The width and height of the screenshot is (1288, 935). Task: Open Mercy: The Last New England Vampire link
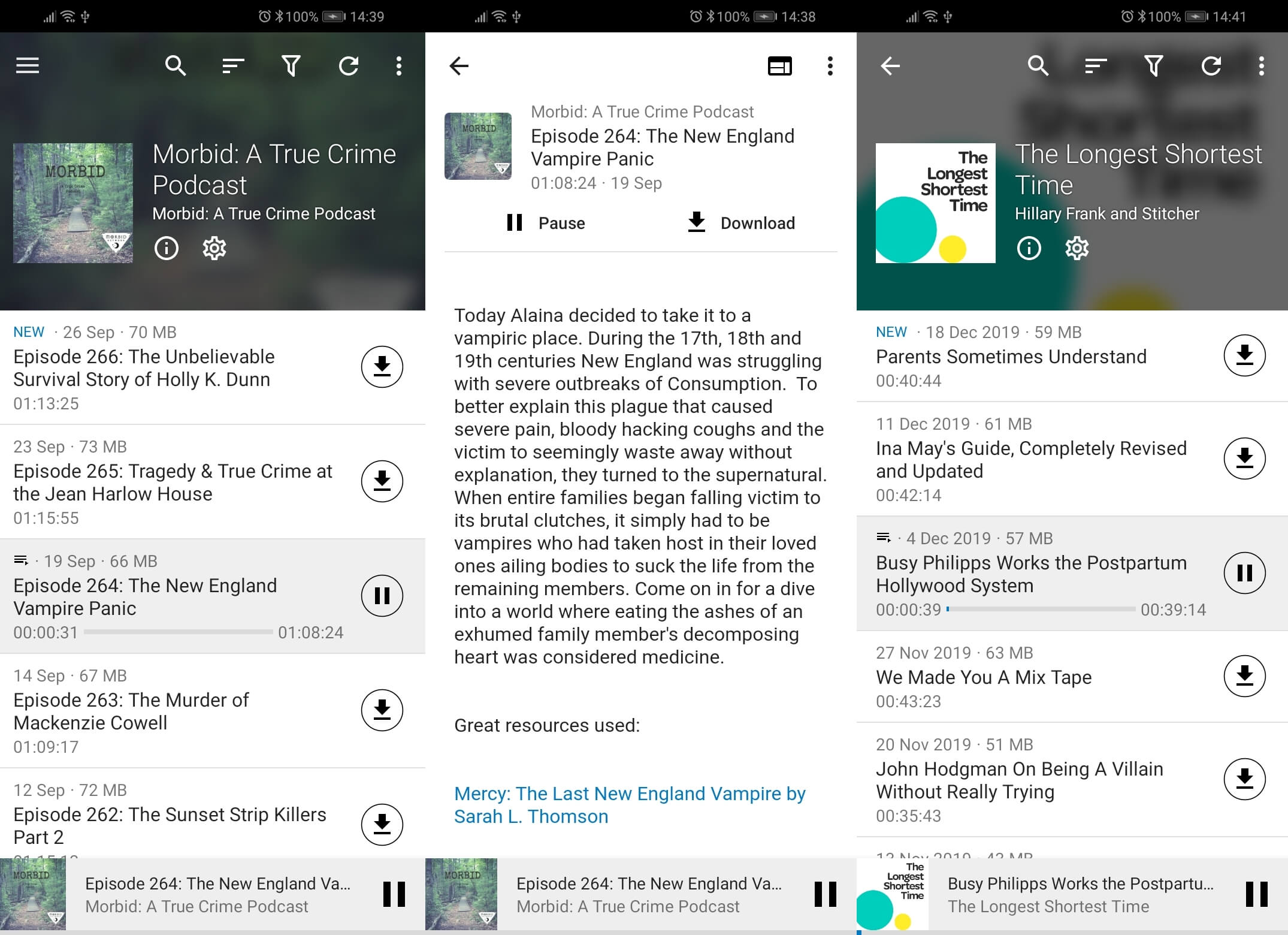point(630,805)
